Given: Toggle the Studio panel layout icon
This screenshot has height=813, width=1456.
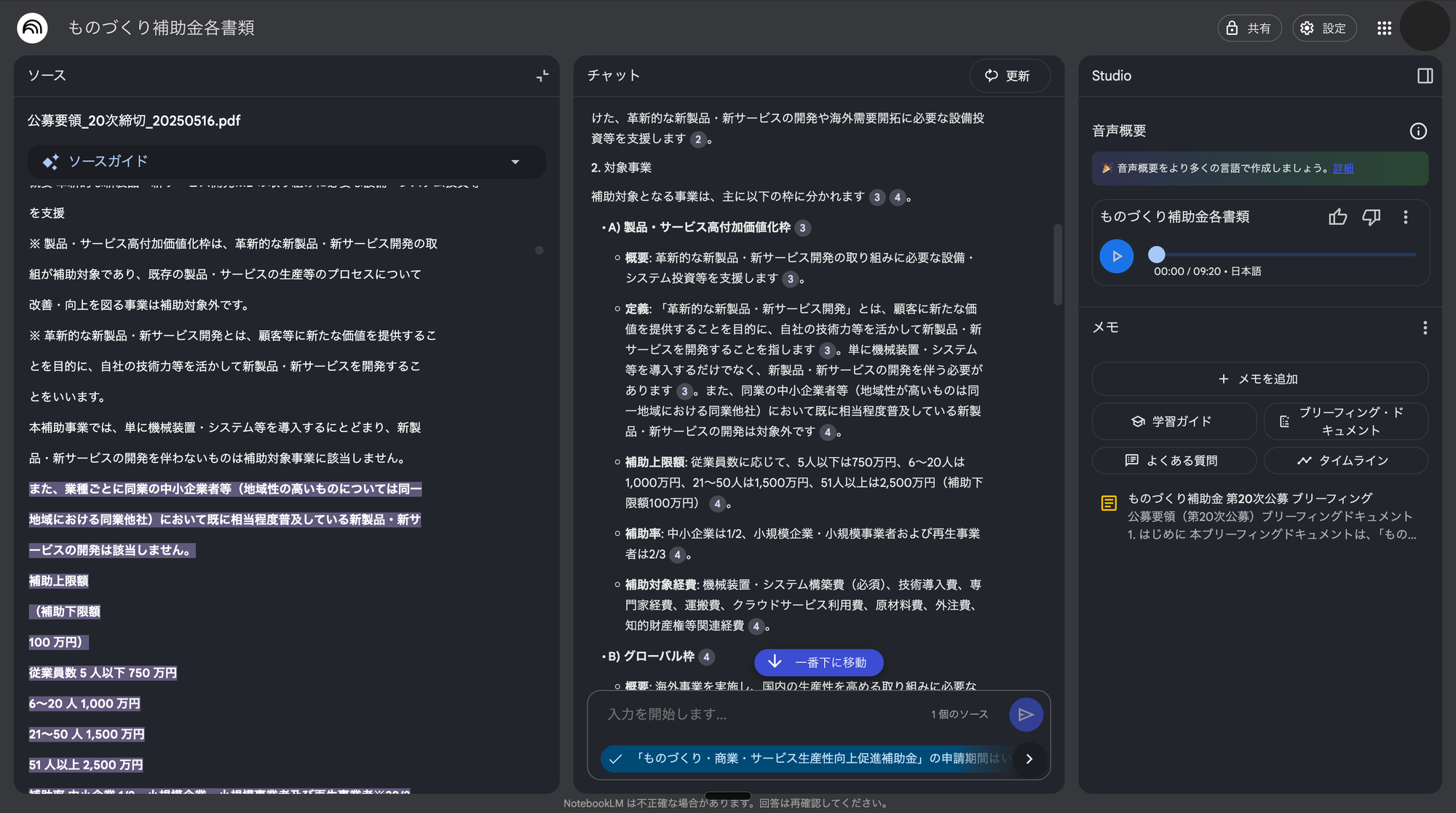Looking at the screenshot, I should pyautogui.click(x=1425, y=76).
